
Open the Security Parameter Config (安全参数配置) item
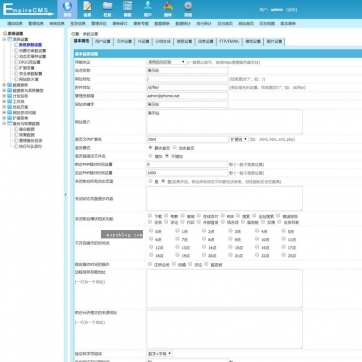tap(30, 73)
